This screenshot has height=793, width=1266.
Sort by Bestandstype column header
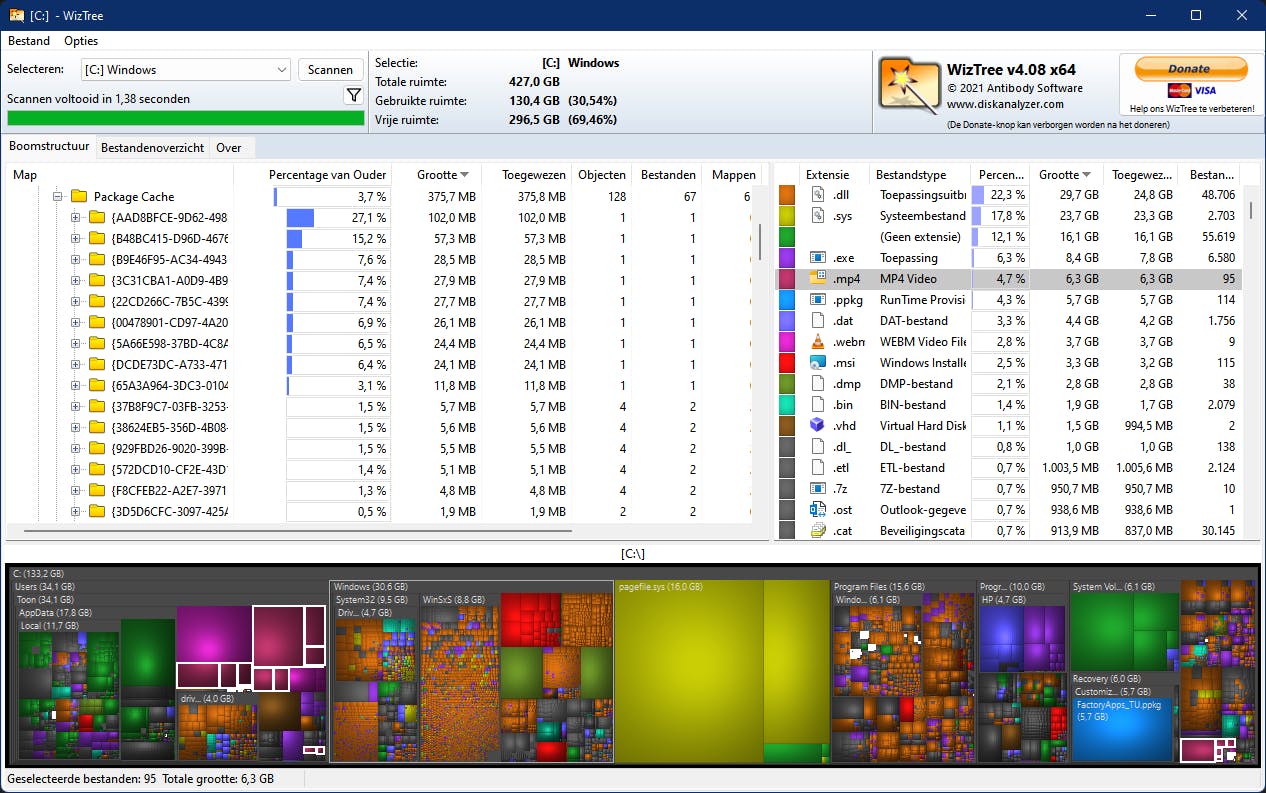(918, 175)
